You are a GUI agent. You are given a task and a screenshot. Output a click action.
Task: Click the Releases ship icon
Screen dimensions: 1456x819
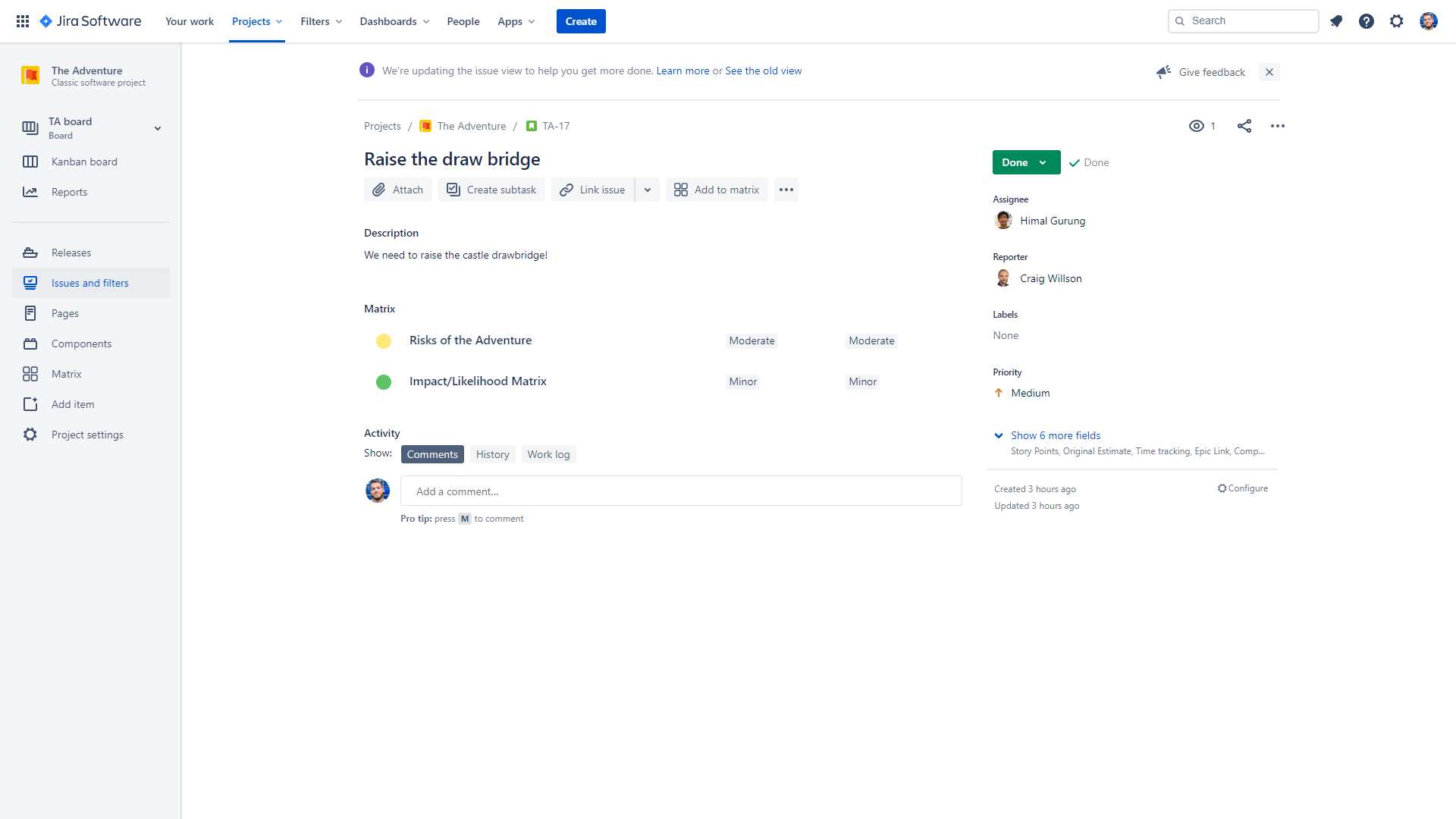click(30, 253)
